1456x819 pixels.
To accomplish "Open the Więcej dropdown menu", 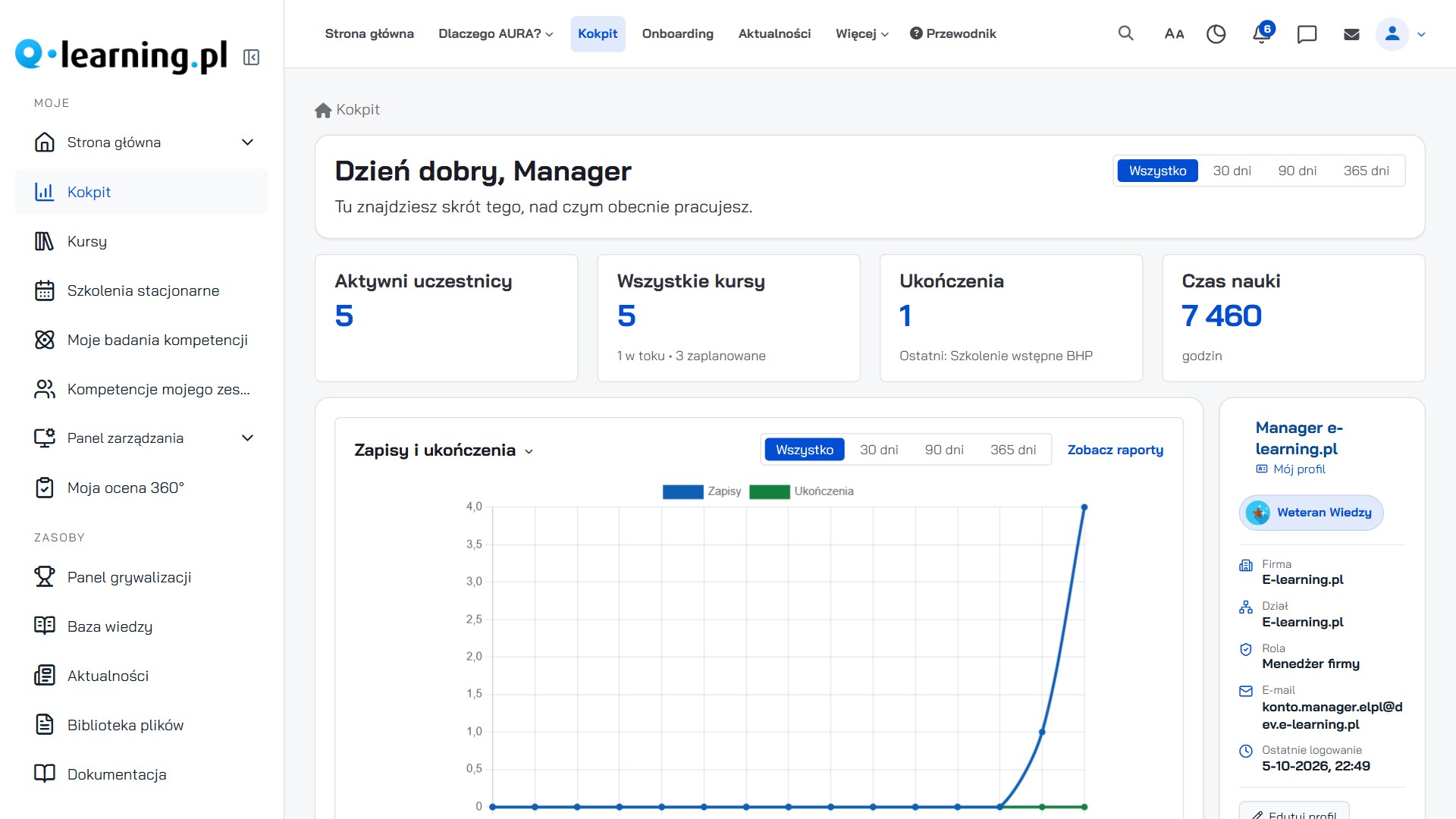I will (861, 34).
